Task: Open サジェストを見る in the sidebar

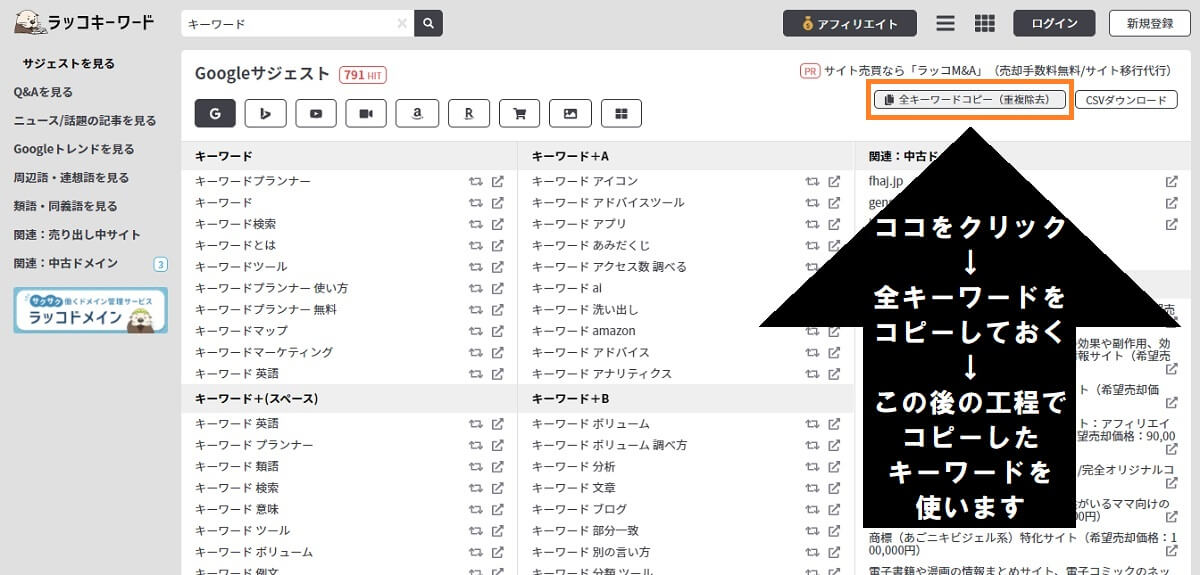Action: (x=69, y=63)
